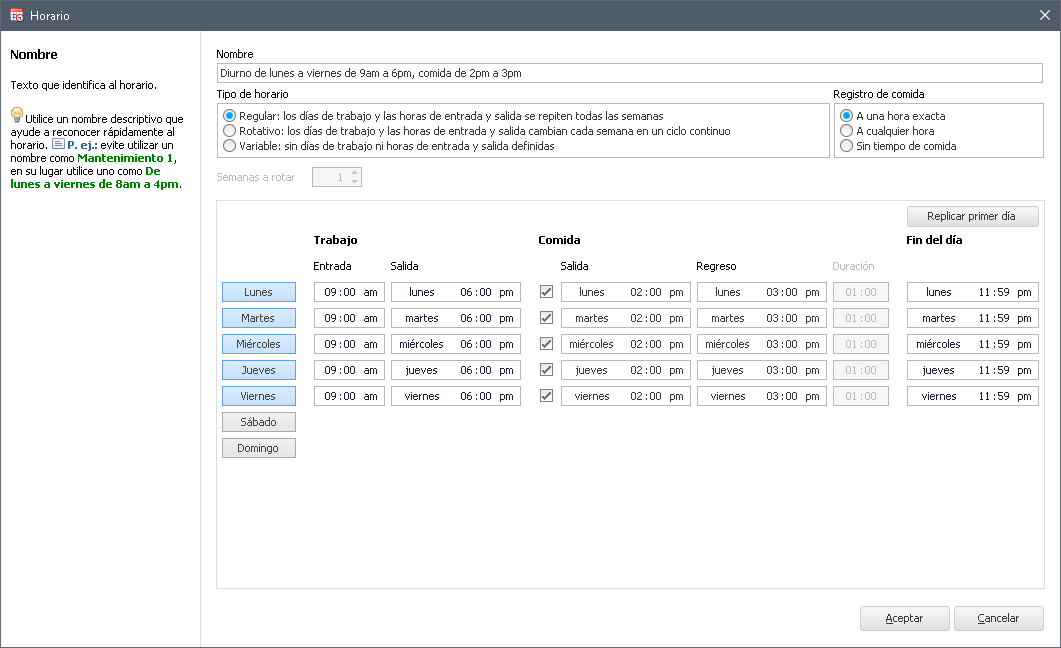Disable the Viernes meal checkbox
Screen dimensions: 1061x648
click(x=546, y=396)
